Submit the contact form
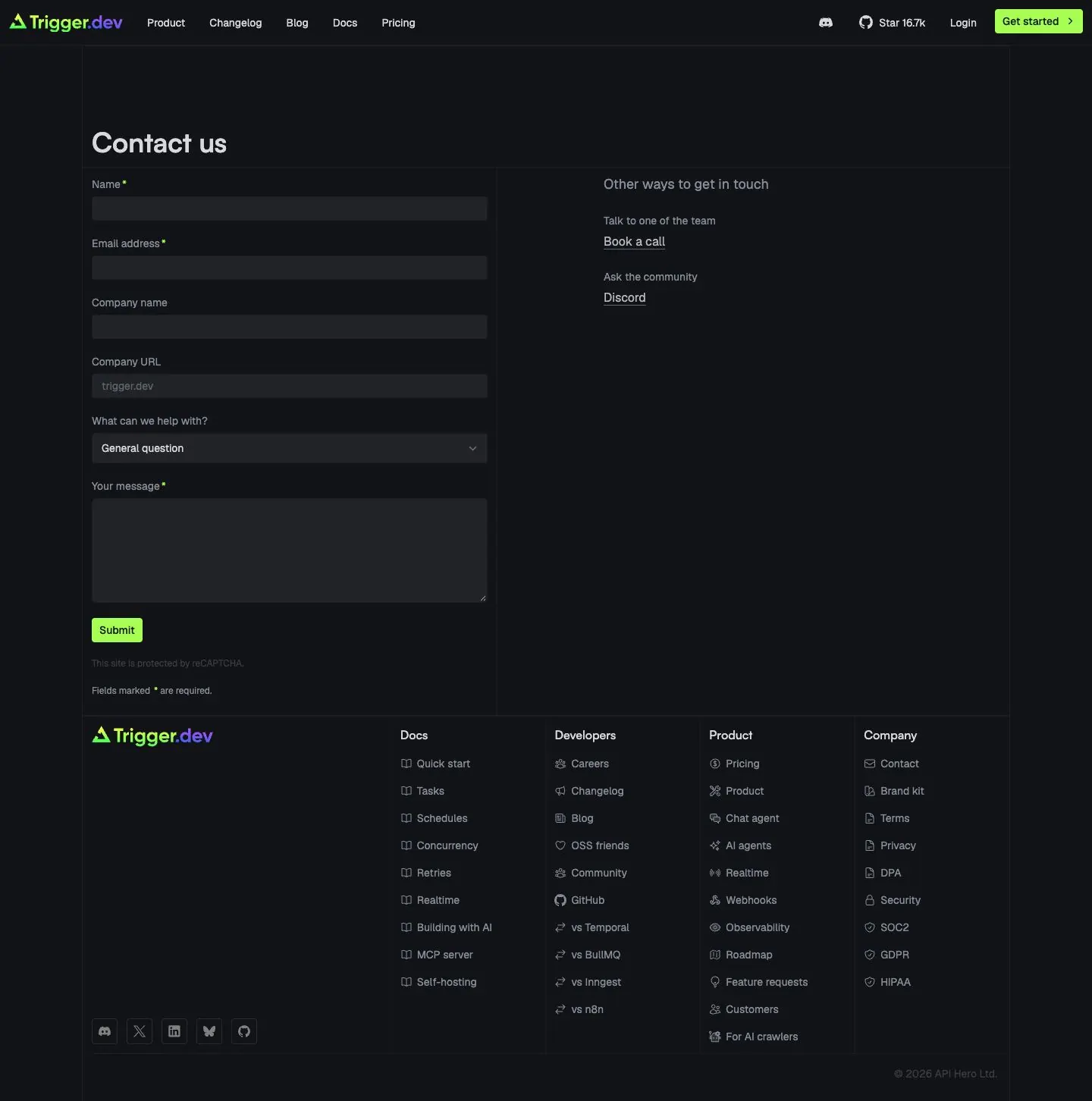This screenshot has width=1092, height=1101. pyautogui.click(x=117, y=630)
